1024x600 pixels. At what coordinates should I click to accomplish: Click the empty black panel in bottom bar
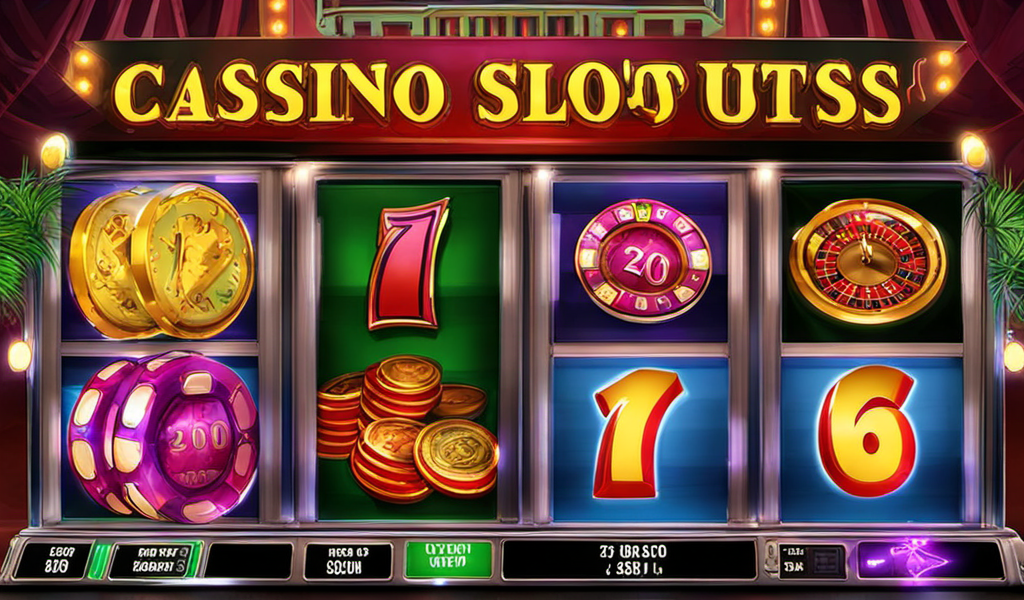pos(249,561)
